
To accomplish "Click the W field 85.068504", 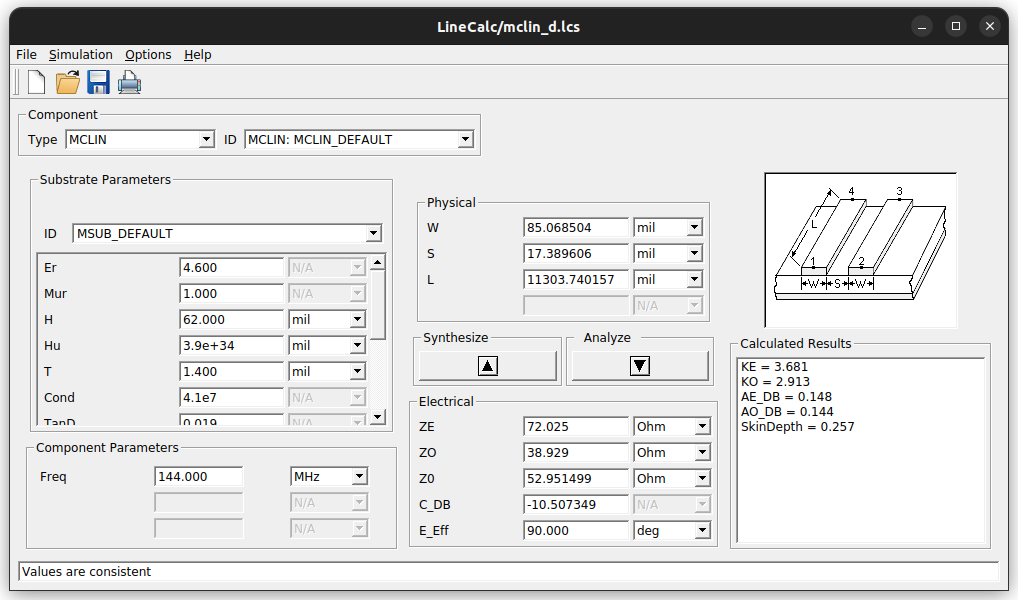I will pyautogui.click(x=576, y=227).
